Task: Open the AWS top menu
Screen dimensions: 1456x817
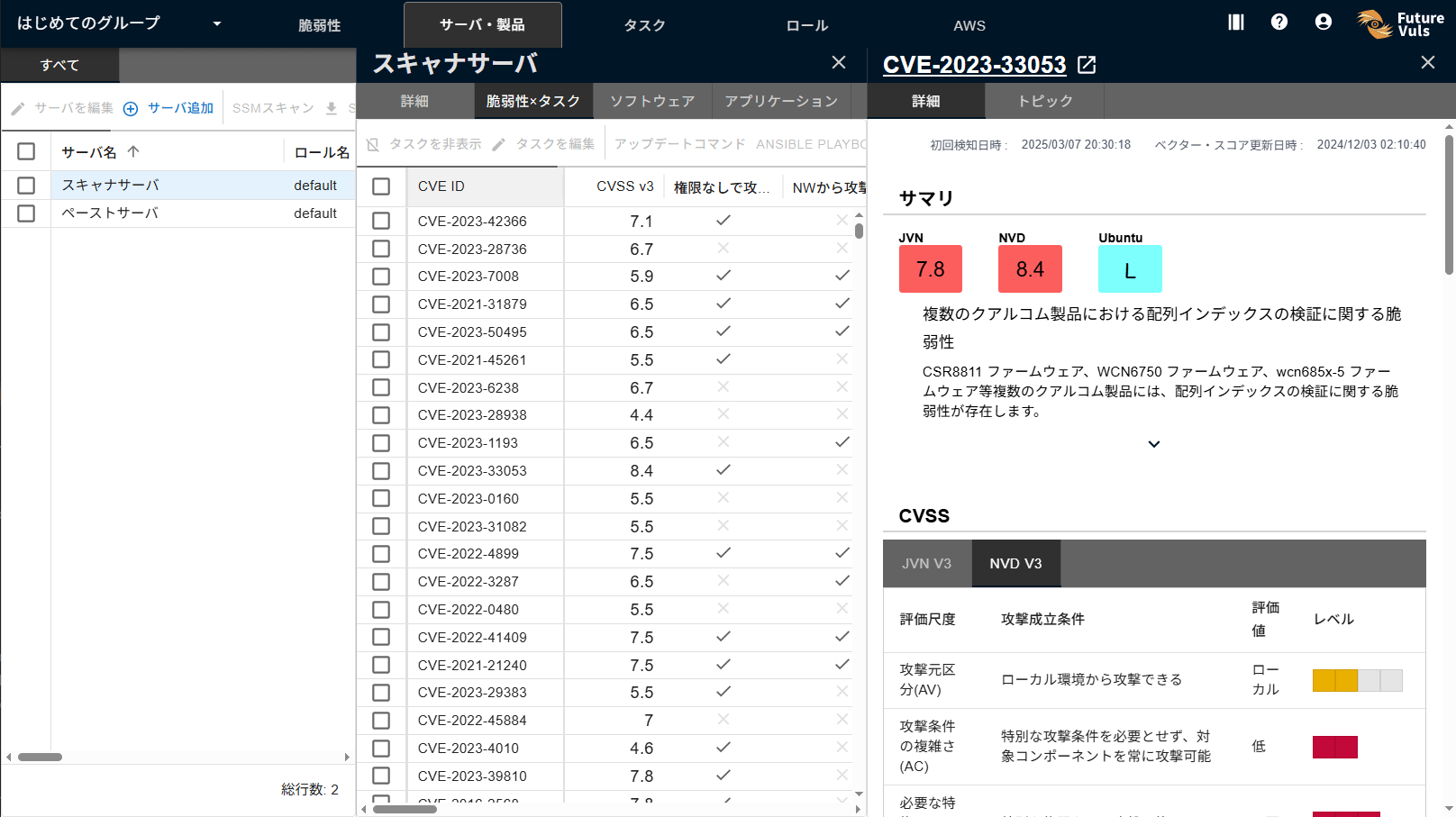Action: pyautogui.click(x=969, y=25)
